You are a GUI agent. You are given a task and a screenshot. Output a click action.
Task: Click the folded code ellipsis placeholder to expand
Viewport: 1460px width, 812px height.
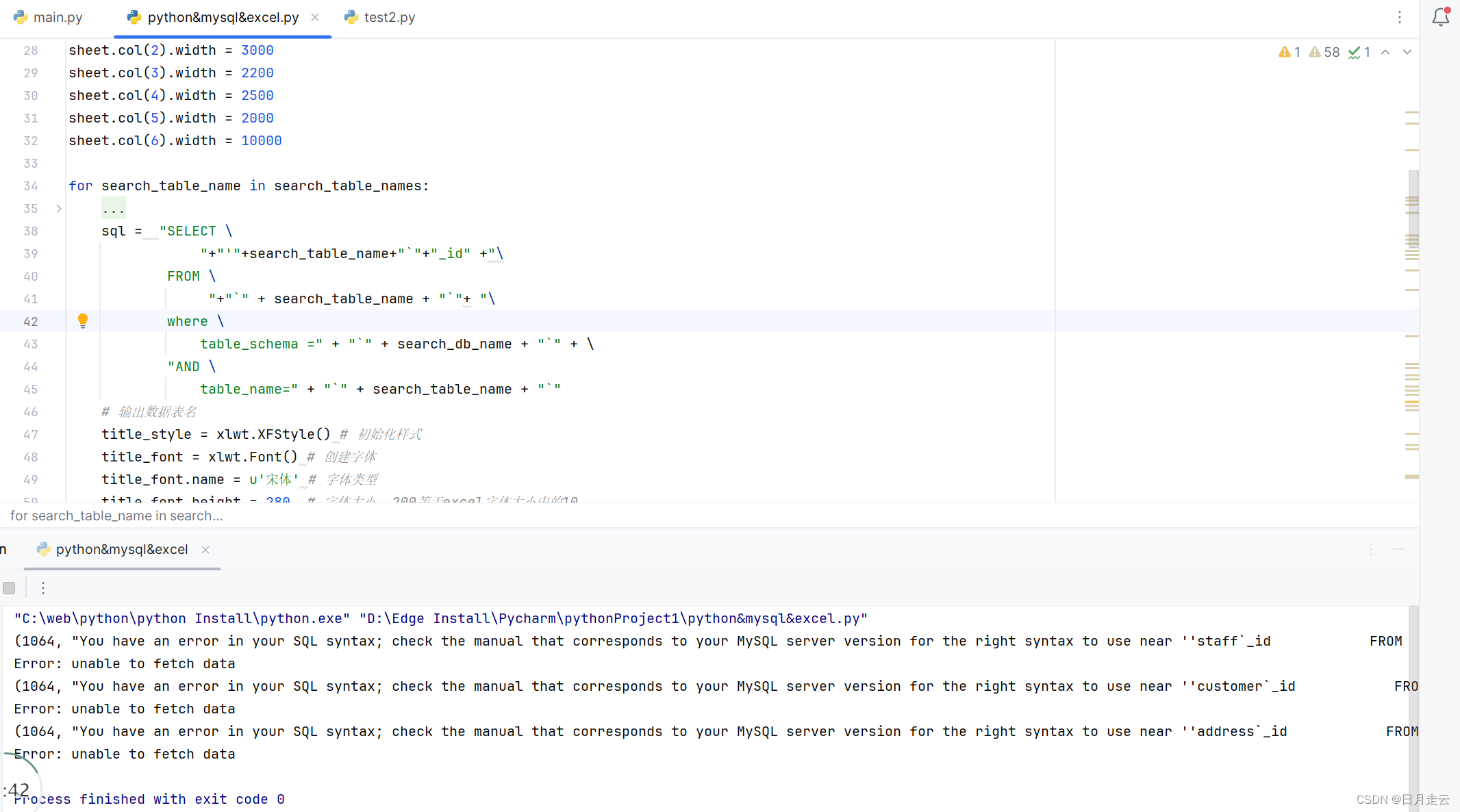113,209
